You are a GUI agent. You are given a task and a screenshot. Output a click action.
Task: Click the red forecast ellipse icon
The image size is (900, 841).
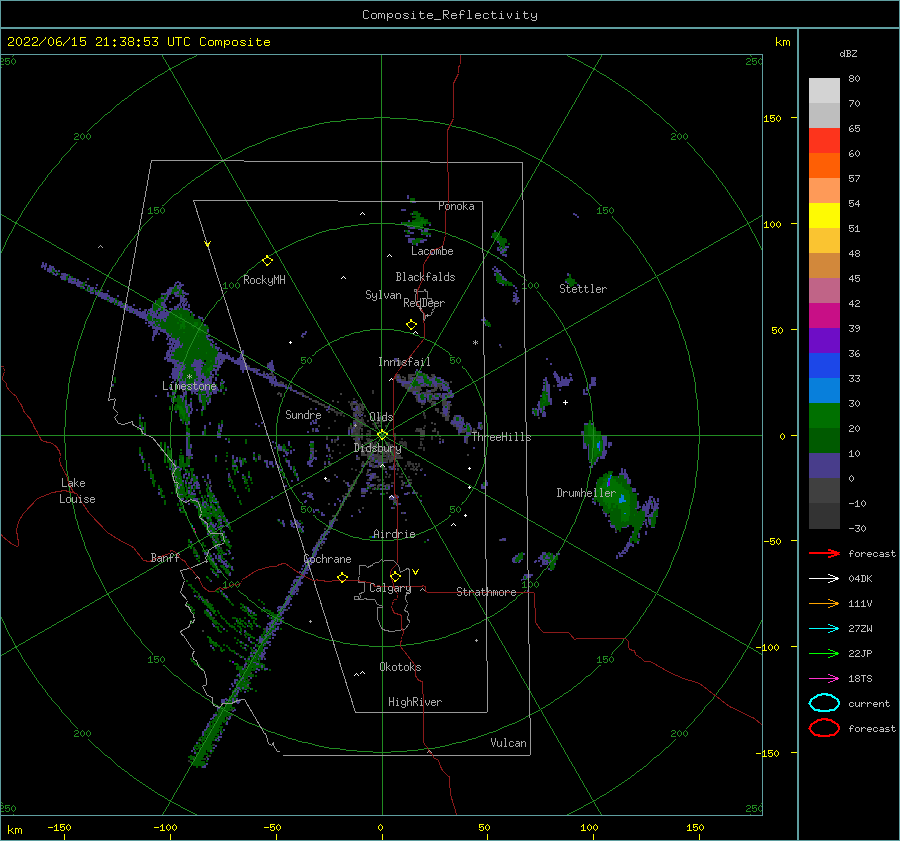(x=824, y=728)
